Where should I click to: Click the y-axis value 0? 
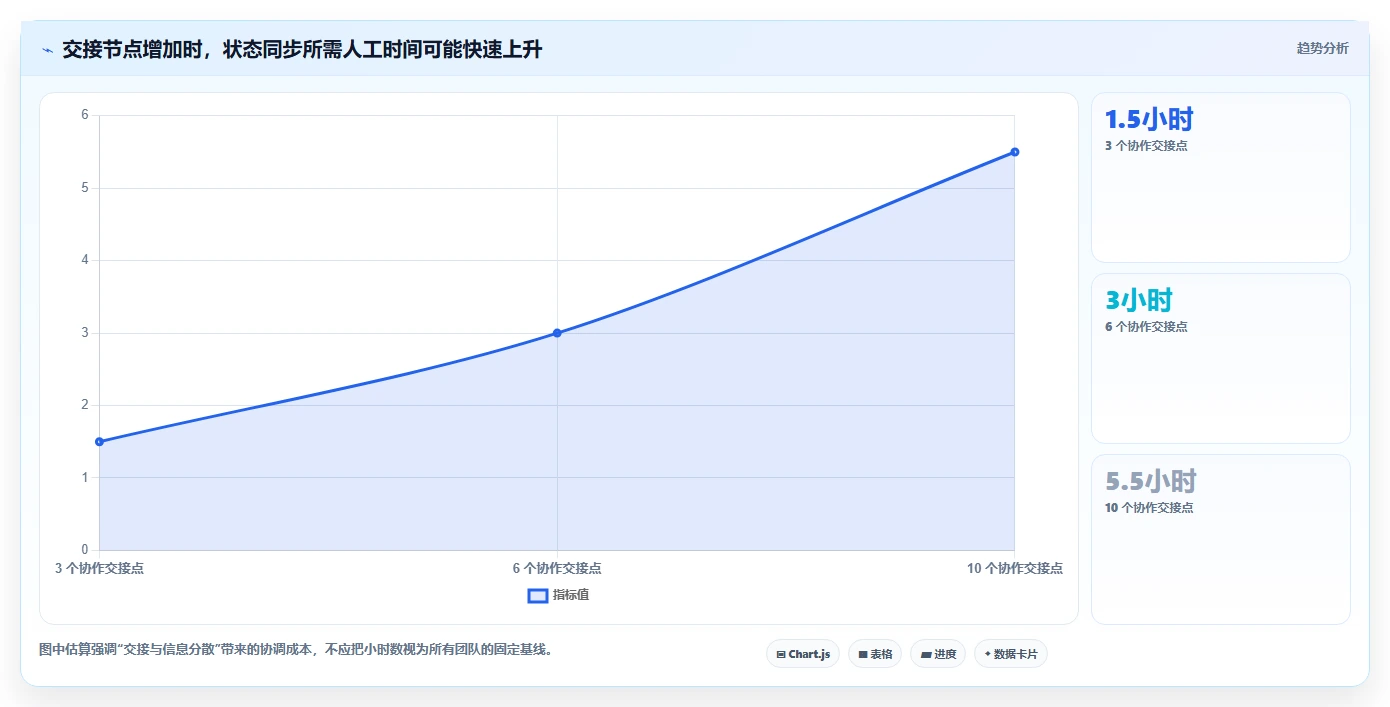85,550
